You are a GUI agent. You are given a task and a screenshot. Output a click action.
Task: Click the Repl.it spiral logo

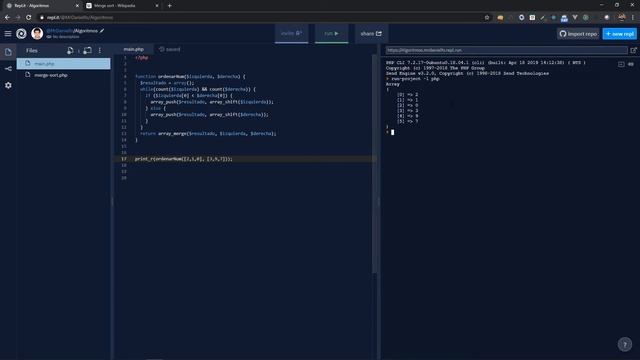click(x=21, y=33)
